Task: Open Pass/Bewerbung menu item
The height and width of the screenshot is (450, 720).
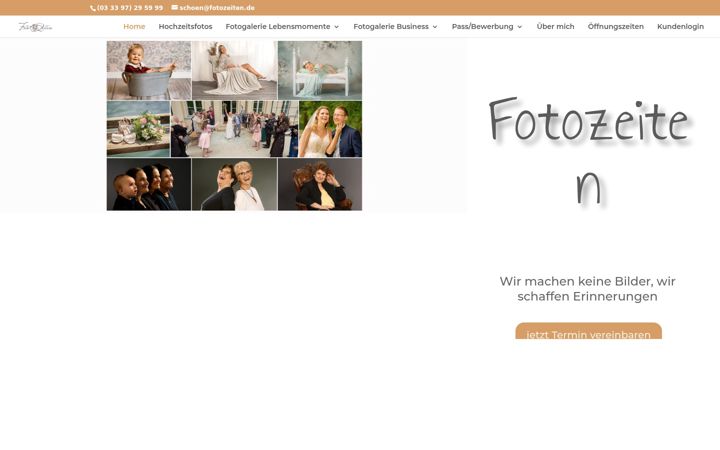Action: coord(483,27)
